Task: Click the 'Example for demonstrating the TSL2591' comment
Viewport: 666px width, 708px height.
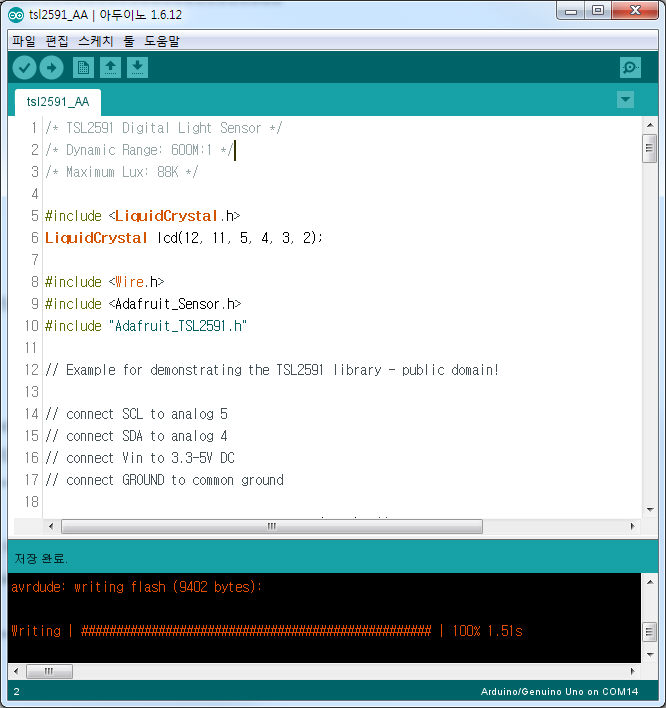Action: (272, 370)
